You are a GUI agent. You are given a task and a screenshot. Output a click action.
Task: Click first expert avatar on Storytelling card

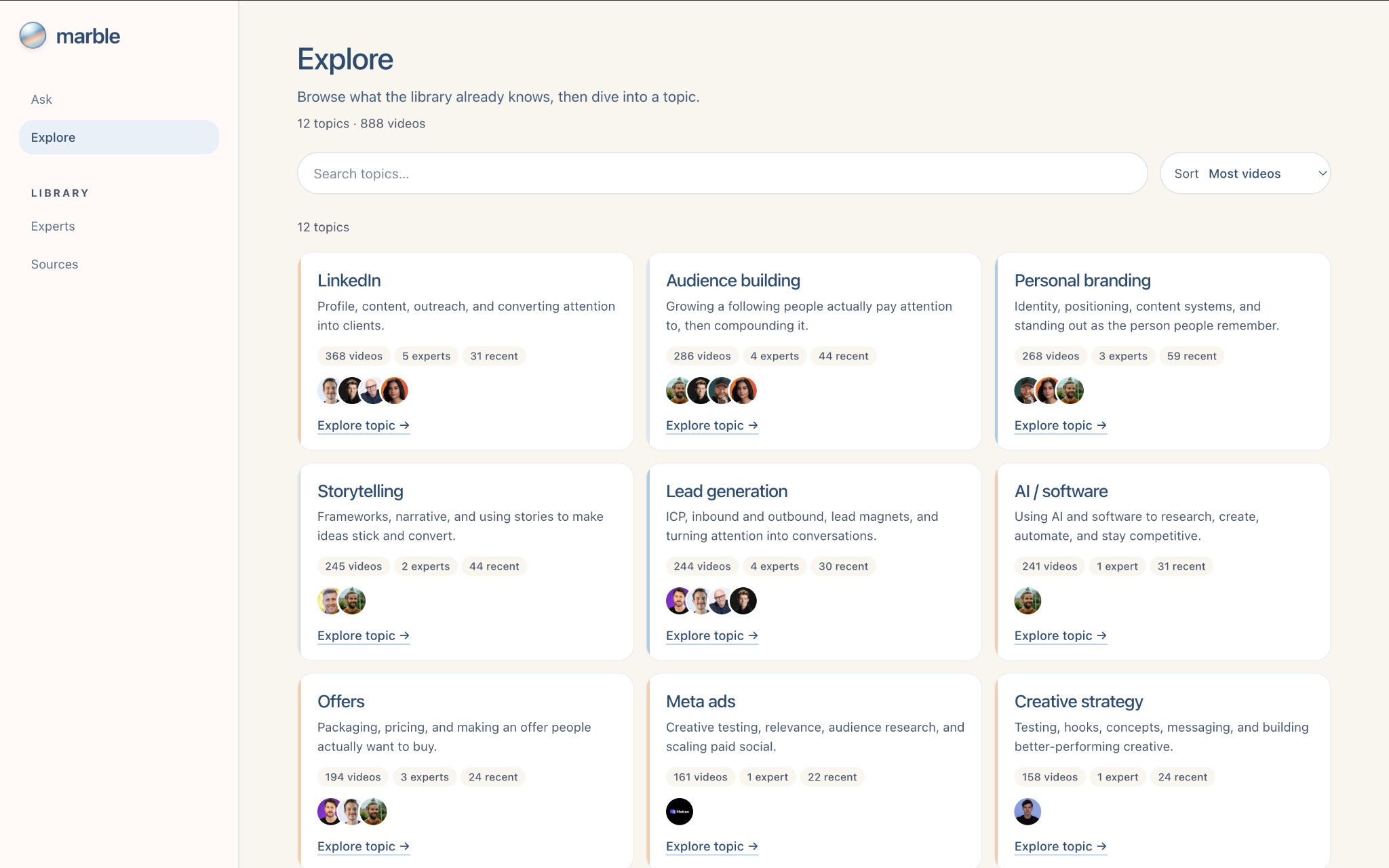pyautogui.click(x=330, y=601)
